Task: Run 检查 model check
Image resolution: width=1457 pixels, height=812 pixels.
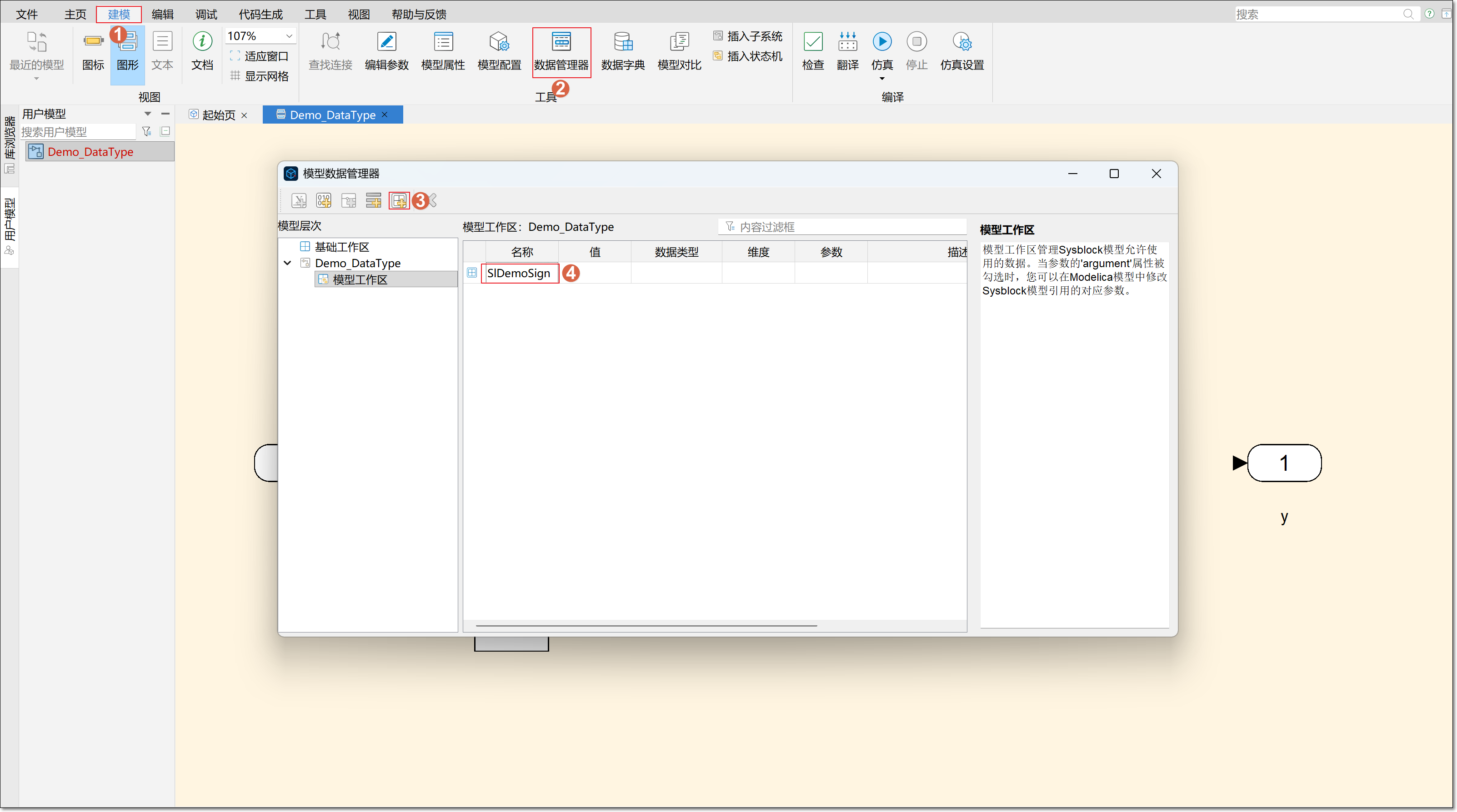Action: click(x=813, y=51)
